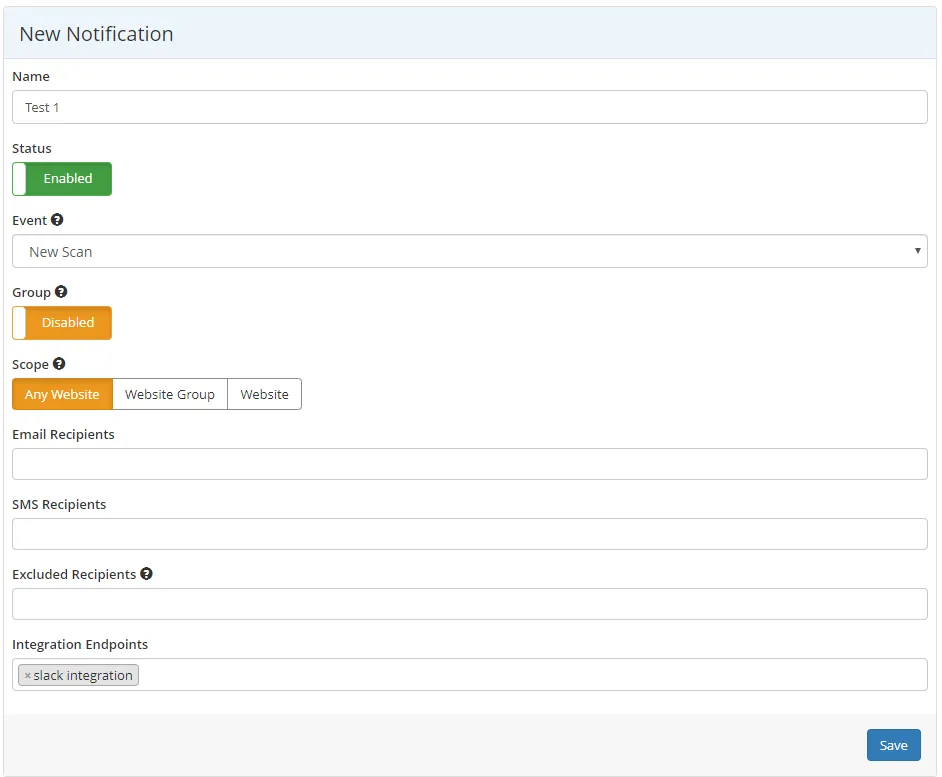
Task: Remove the slack integration tag
Action: click(x=28, y=675)
